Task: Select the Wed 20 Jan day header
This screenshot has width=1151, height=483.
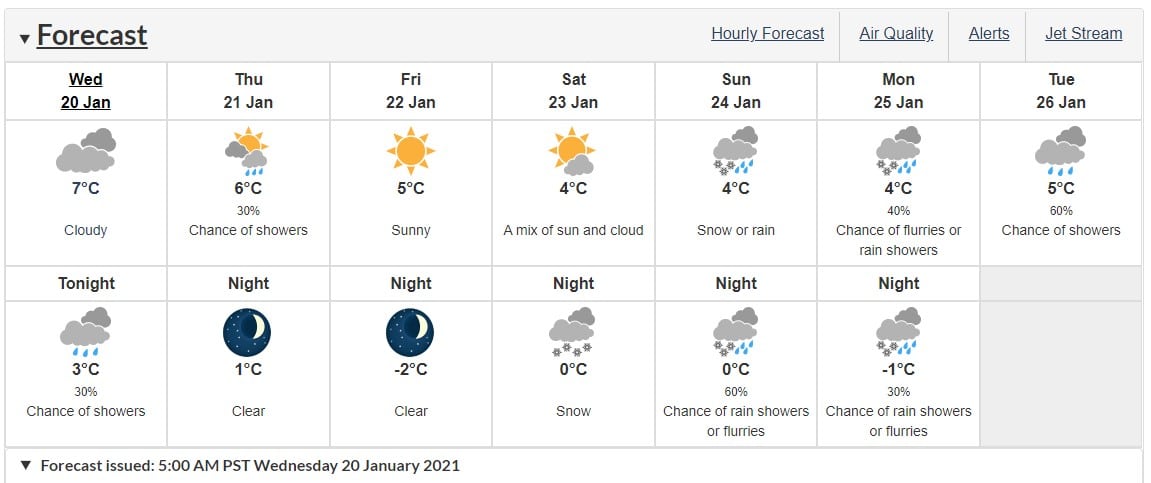Action: point(86,91)
